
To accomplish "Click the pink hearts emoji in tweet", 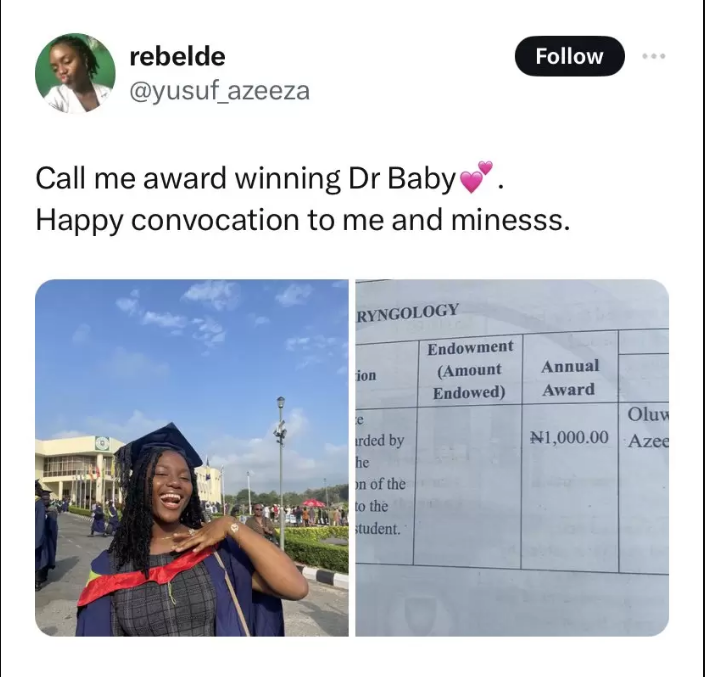I will point(476,177).
